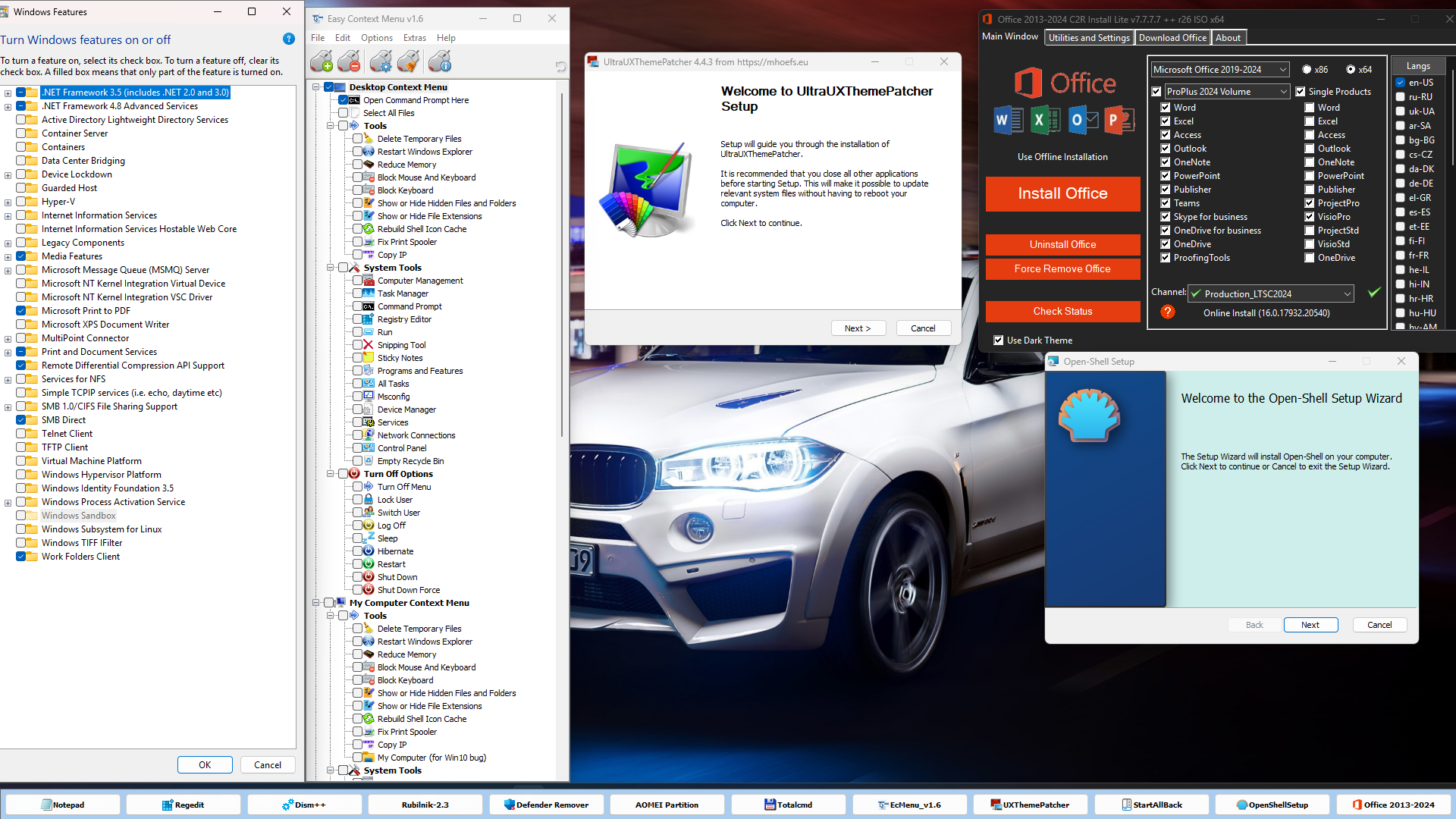Check the Telnet Client feature checkbox
This screenshot has width=1456, height=819.
click(x=21, y=434)
